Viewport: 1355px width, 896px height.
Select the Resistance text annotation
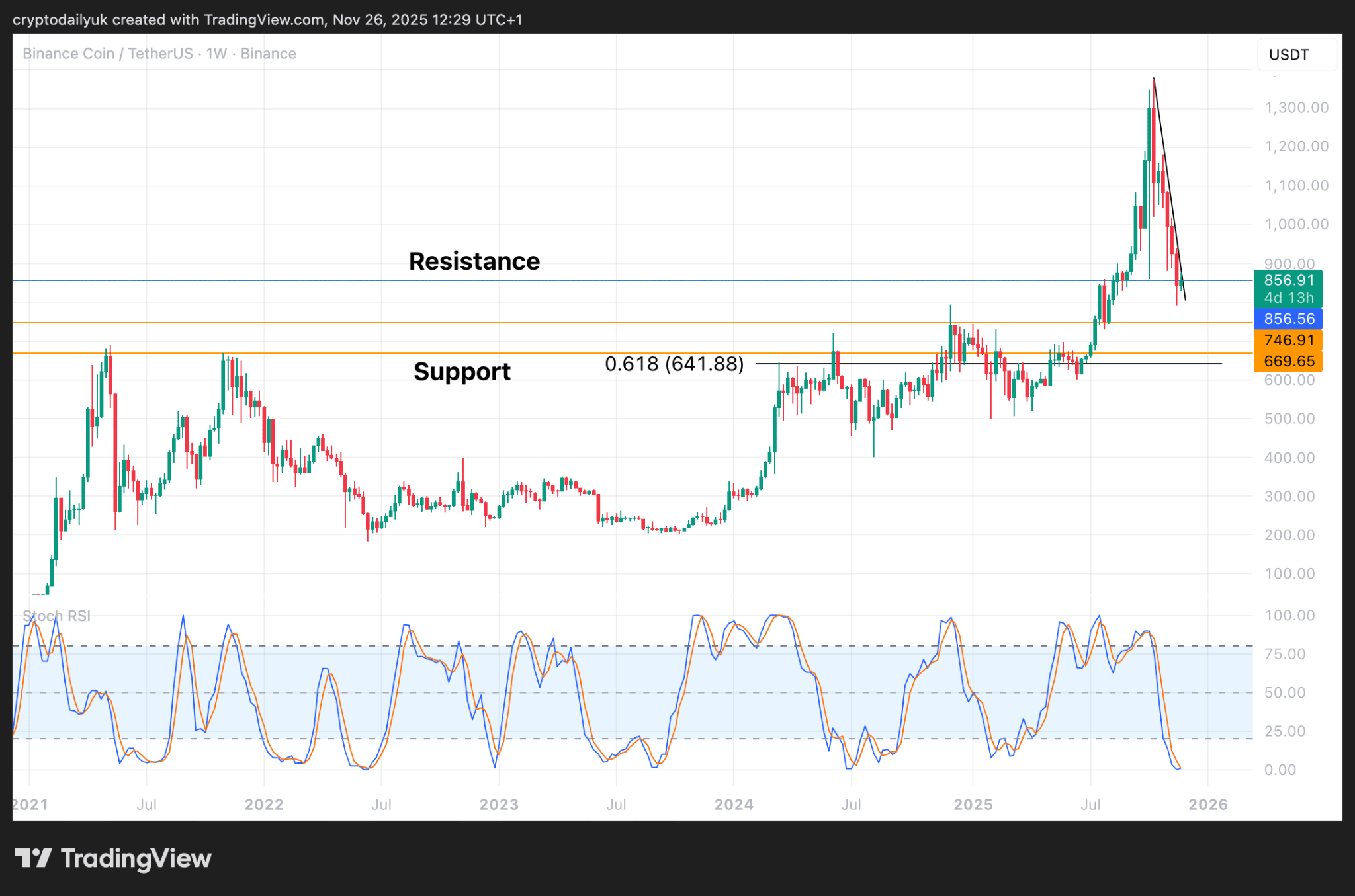[474, 261]
